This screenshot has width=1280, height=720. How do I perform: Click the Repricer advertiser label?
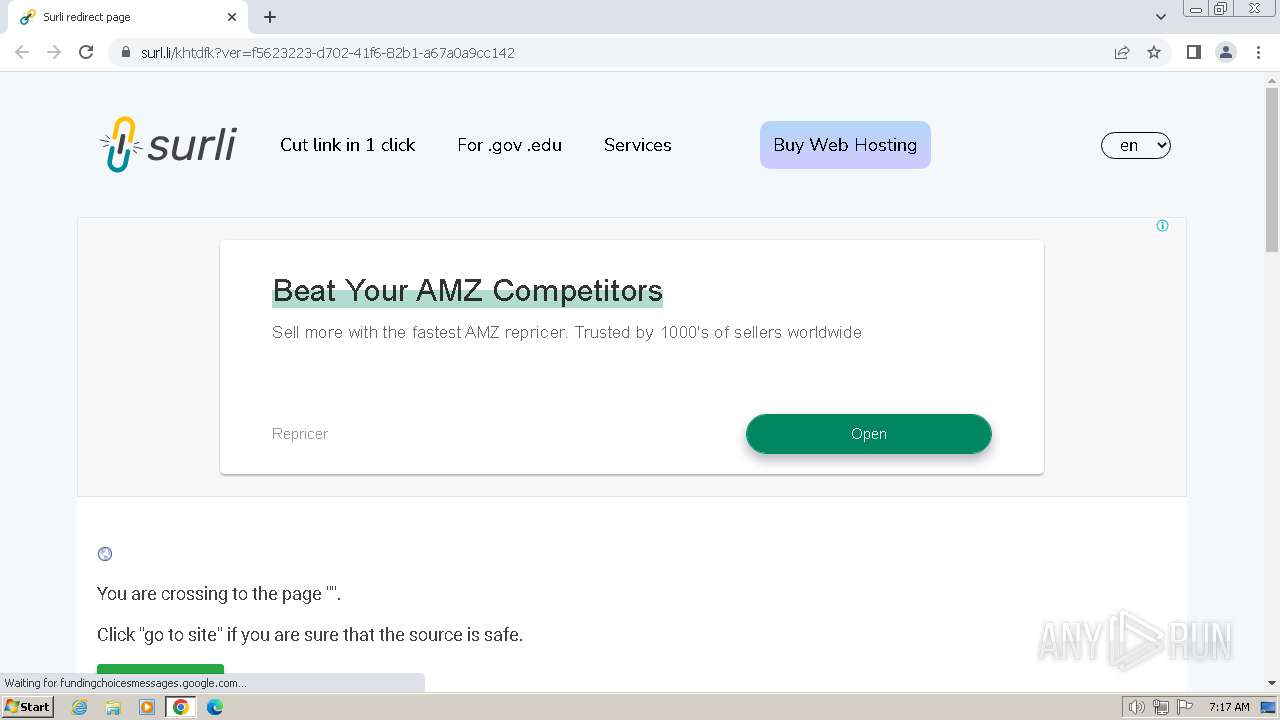pyautogui.click(x=300, y=434)
